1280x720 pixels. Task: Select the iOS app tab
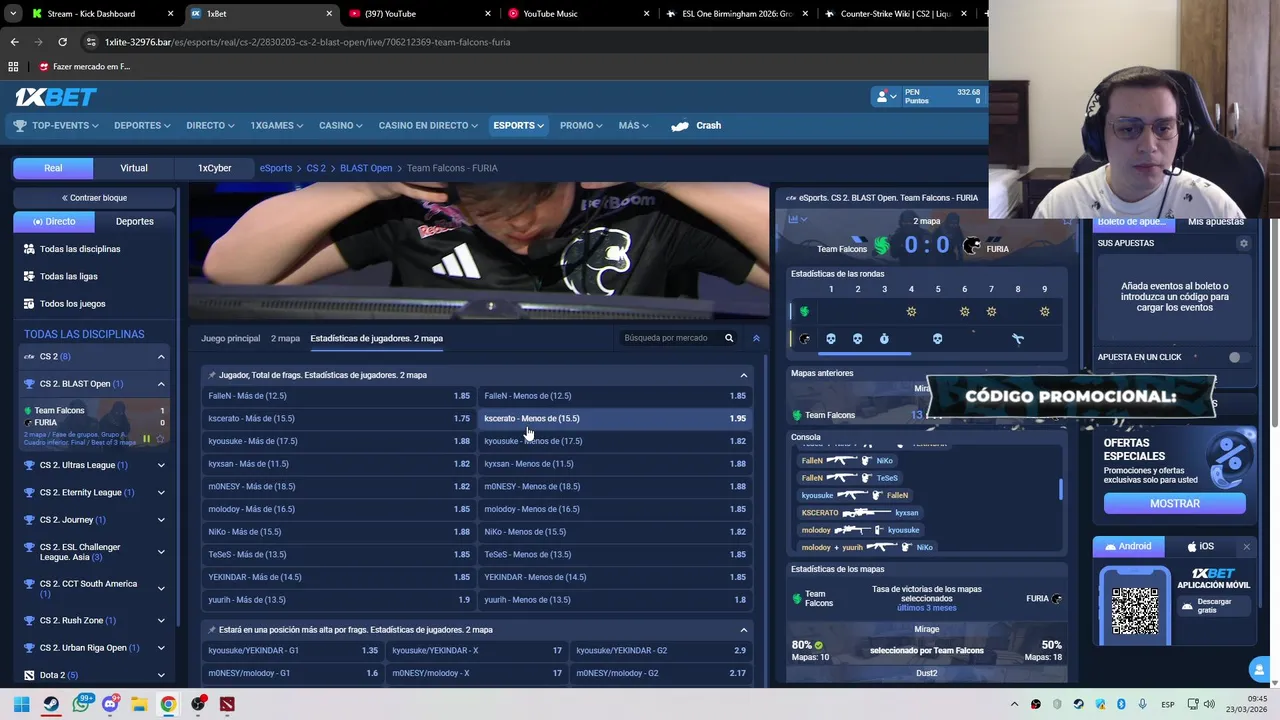(1200, 546)
